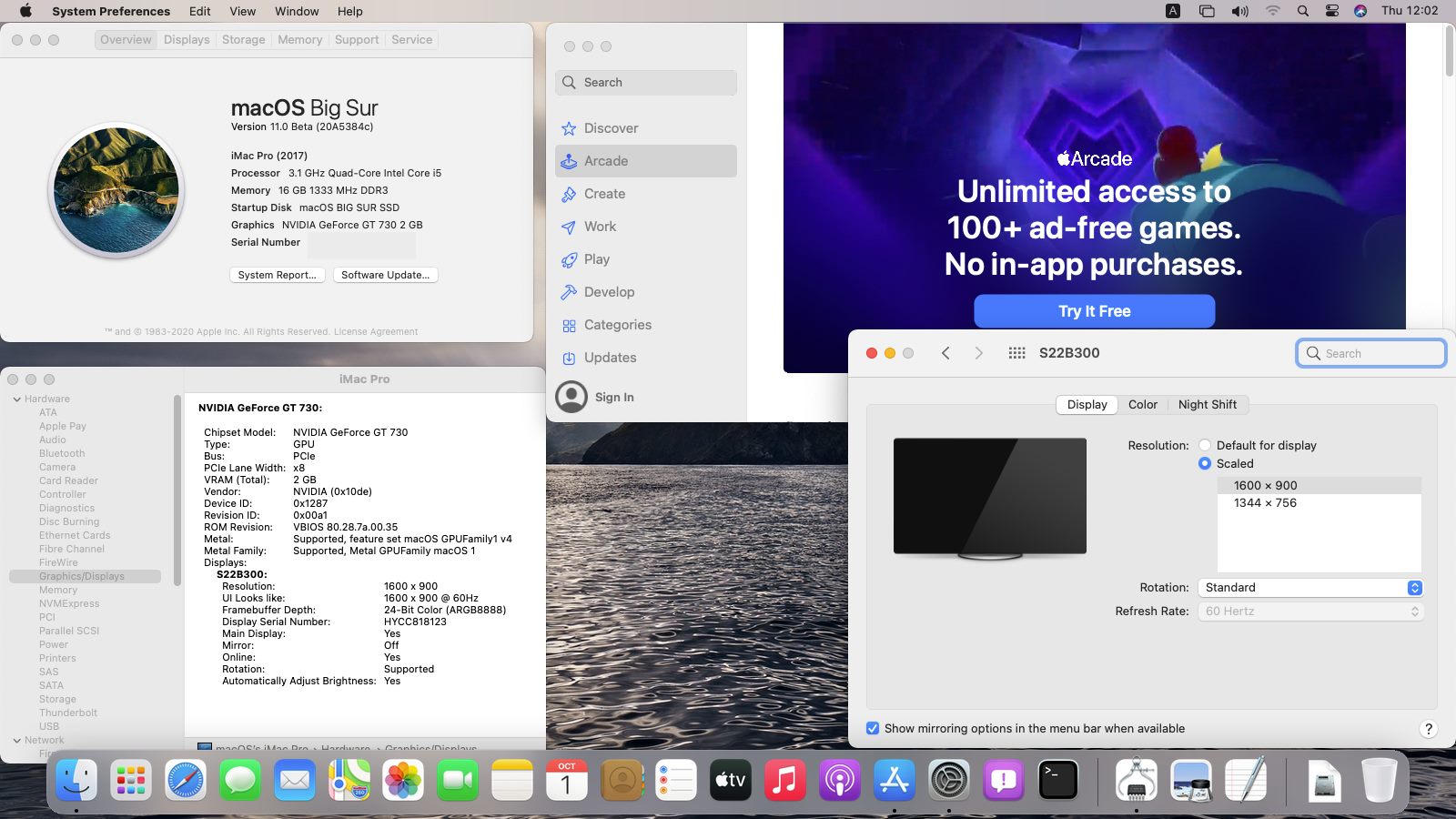1456x819 pixels.
Task: Open Launchpad from the Dock
Action: click(131, 780)
